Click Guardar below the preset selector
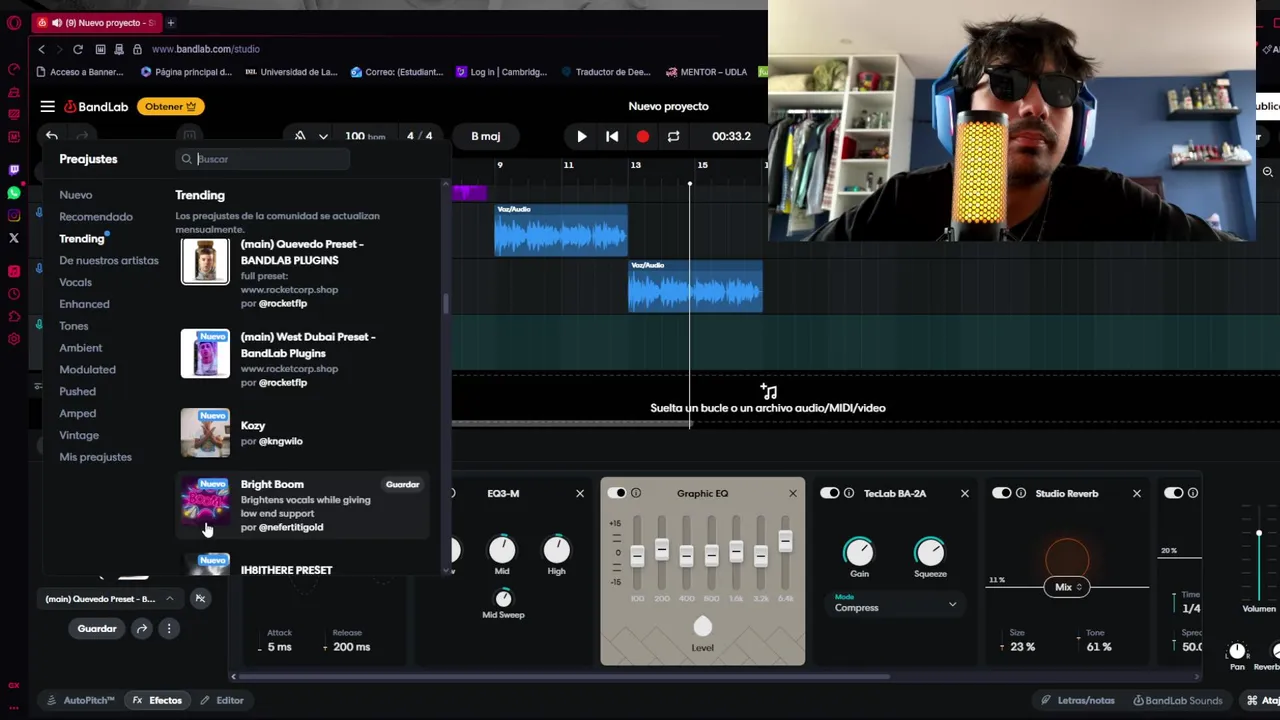Screen dimensions: 1280x720 coord(97,628)
